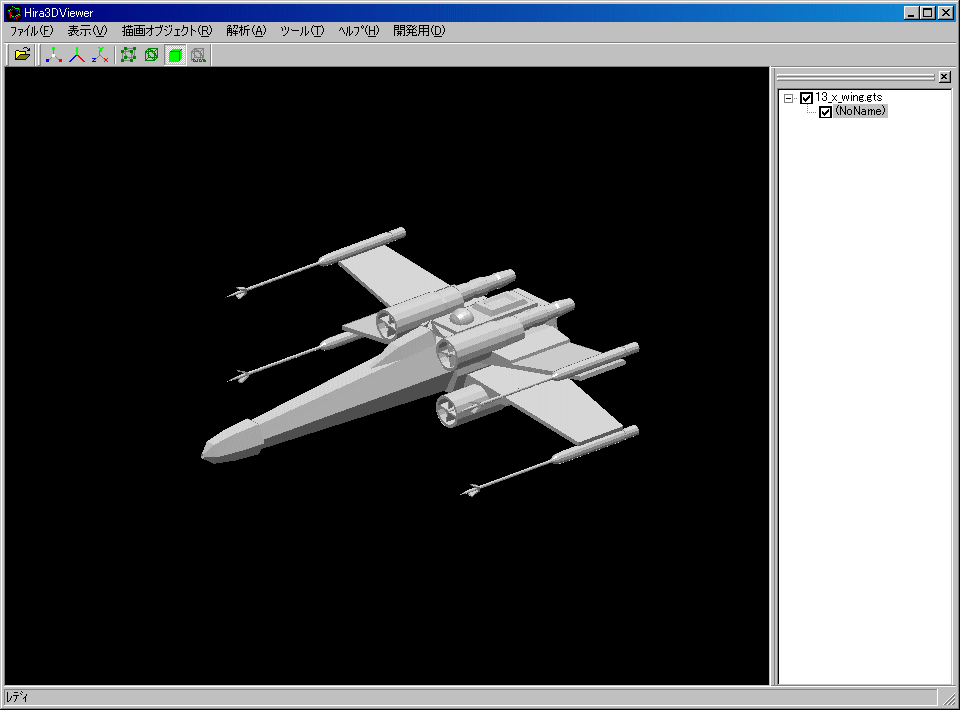Open the 解析(A) menu
This screenshot has width=960, height=710.
click(246, 31)
